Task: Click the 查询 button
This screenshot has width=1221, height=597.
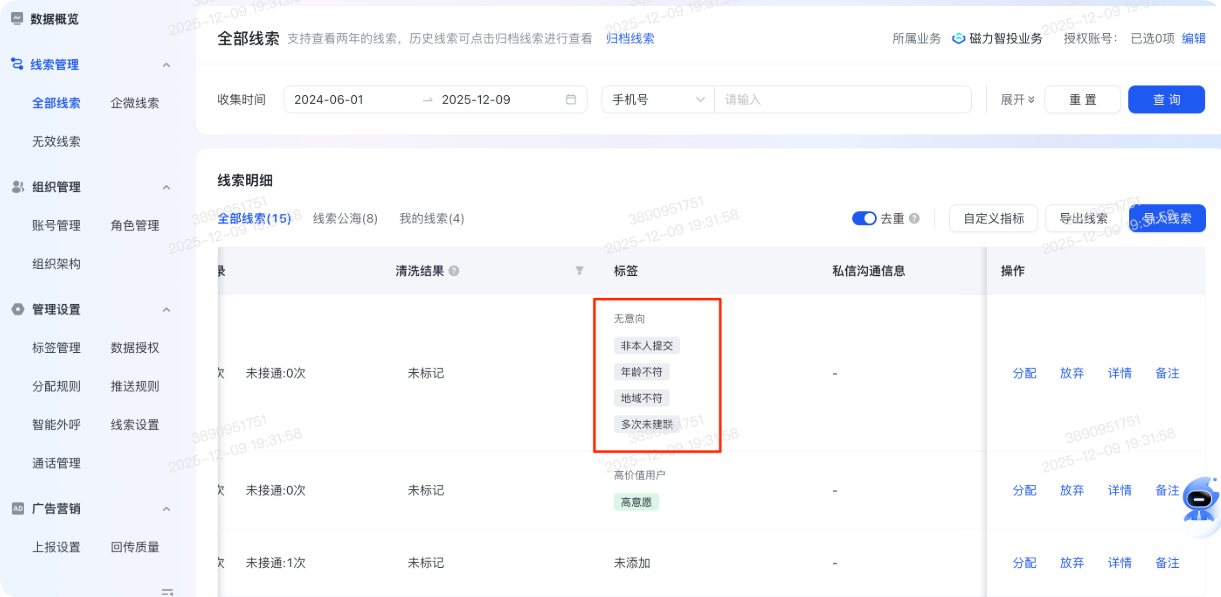Action: (x=1166, y=100)
